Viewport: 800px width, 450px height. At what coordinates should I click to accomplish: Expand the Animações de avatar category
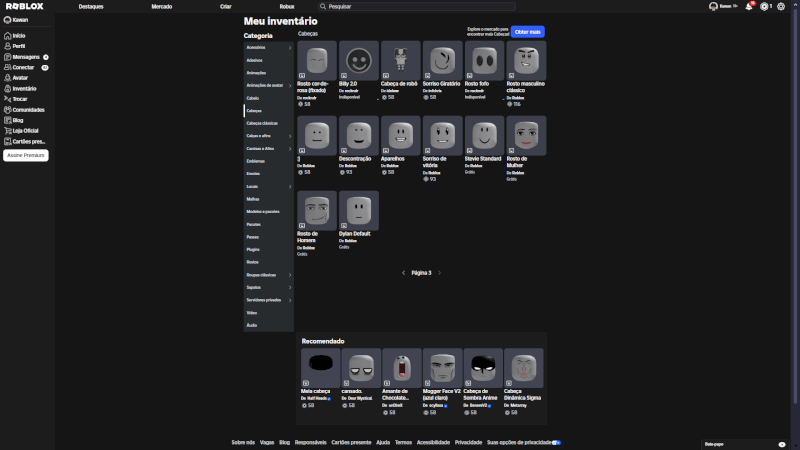290,86
